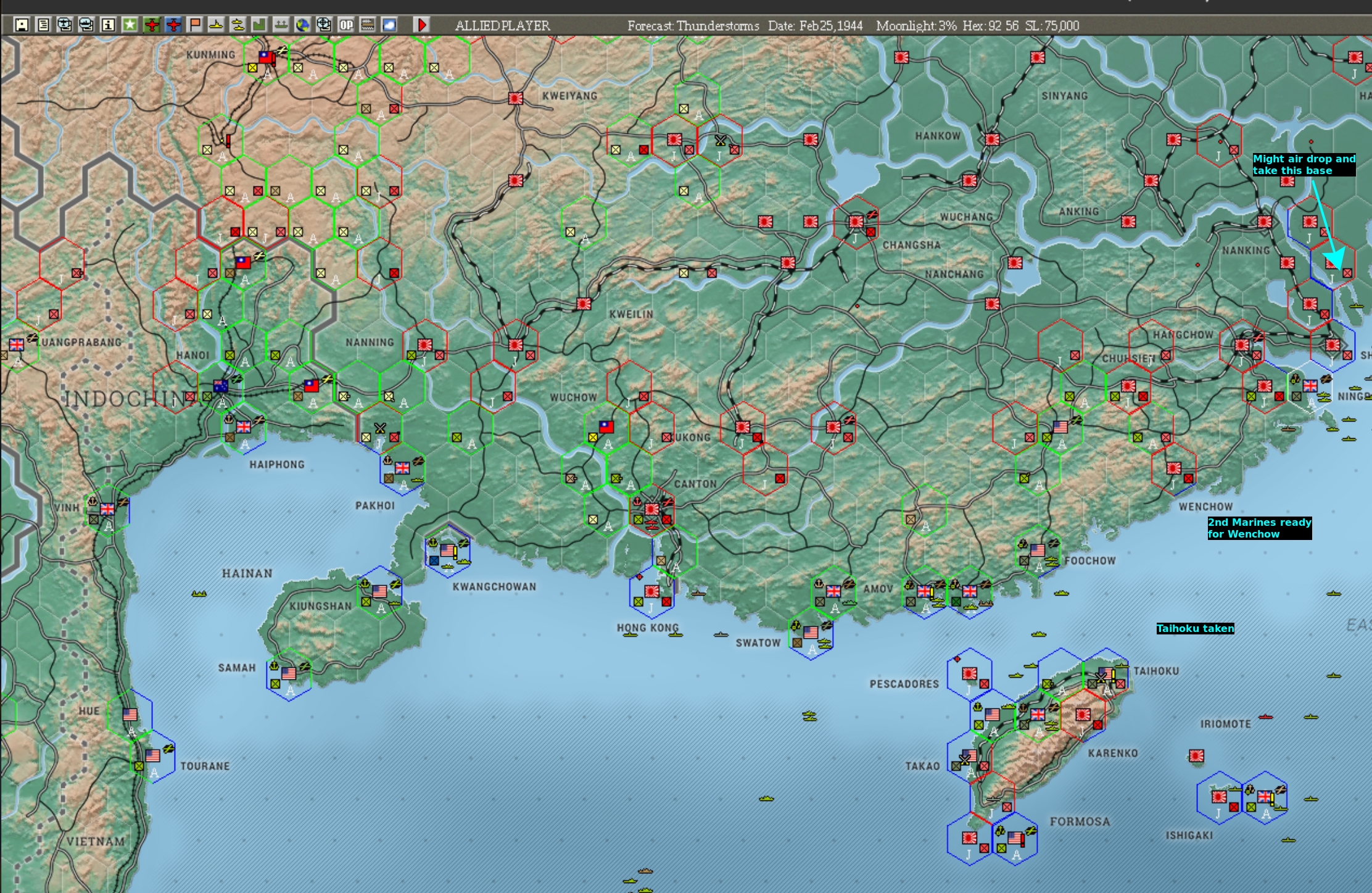The image size is (1372, 893).
Task: Open the orange flag bases icon
Action: tap(195, 25)
